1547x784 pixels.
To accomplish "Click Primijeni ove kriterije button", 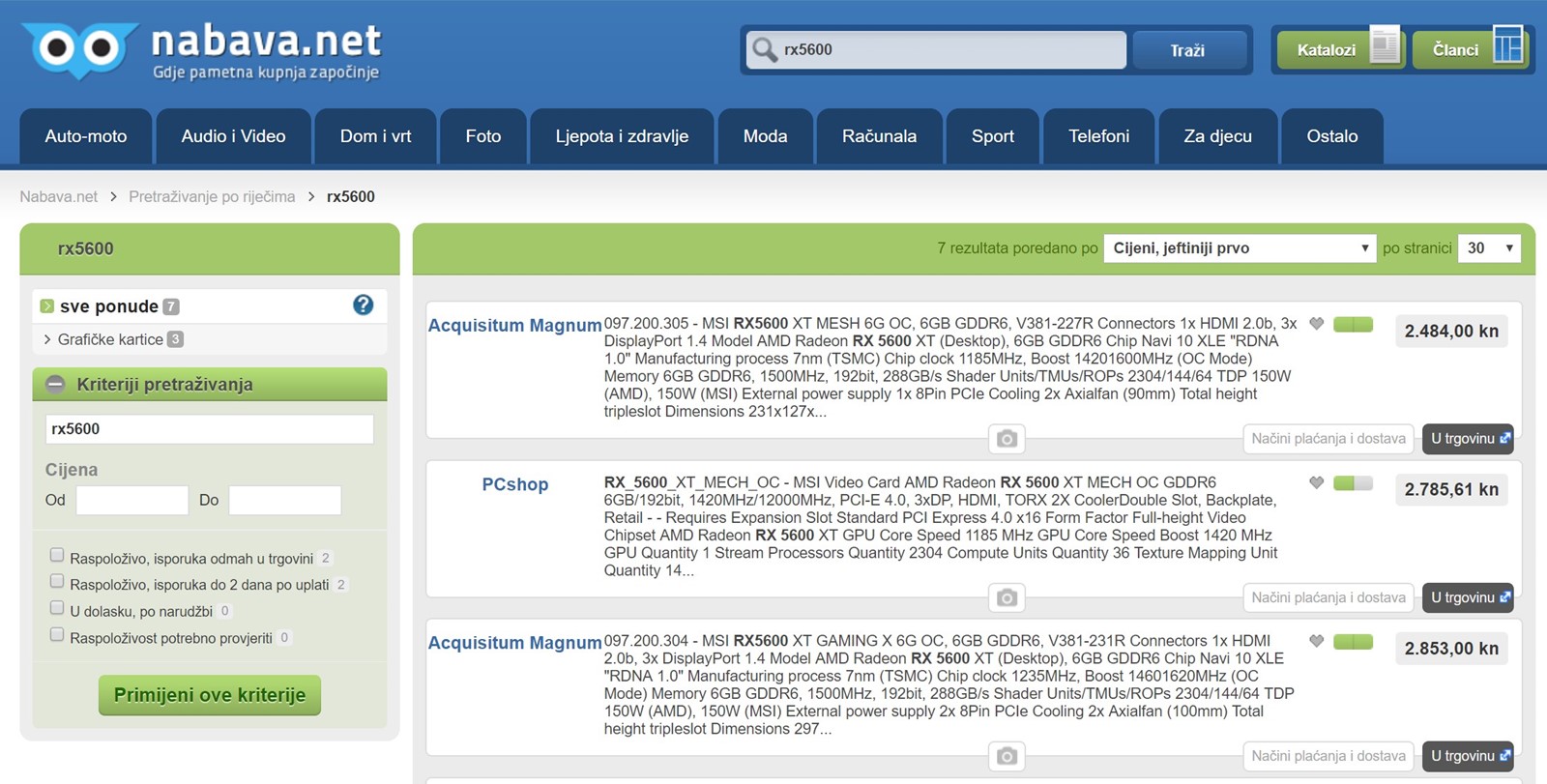I will [210, 695].
